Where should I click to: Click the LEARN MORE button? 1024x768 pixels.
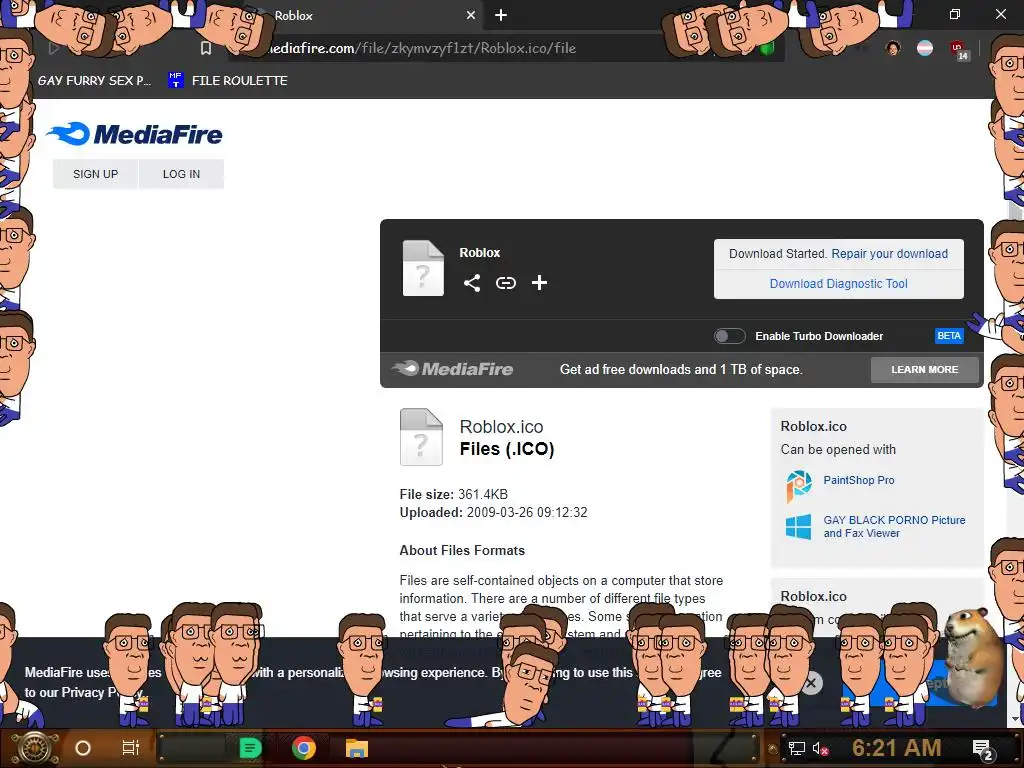(x=924, y=370)
